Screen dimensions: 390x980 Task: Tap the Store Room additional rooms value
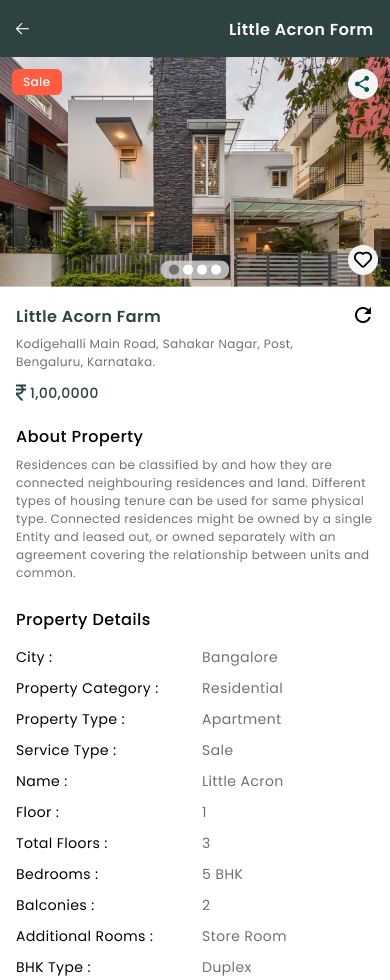[x=244, y=936]
